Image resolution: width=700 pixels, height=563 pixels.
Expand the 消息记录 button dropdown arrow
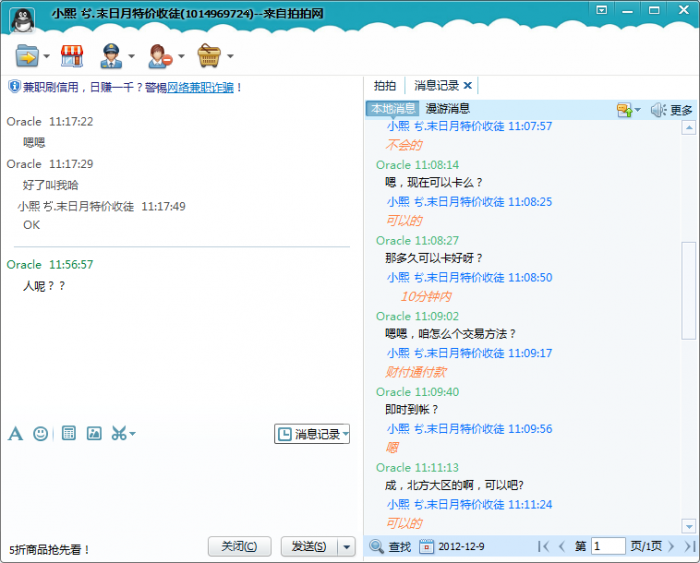346,434
